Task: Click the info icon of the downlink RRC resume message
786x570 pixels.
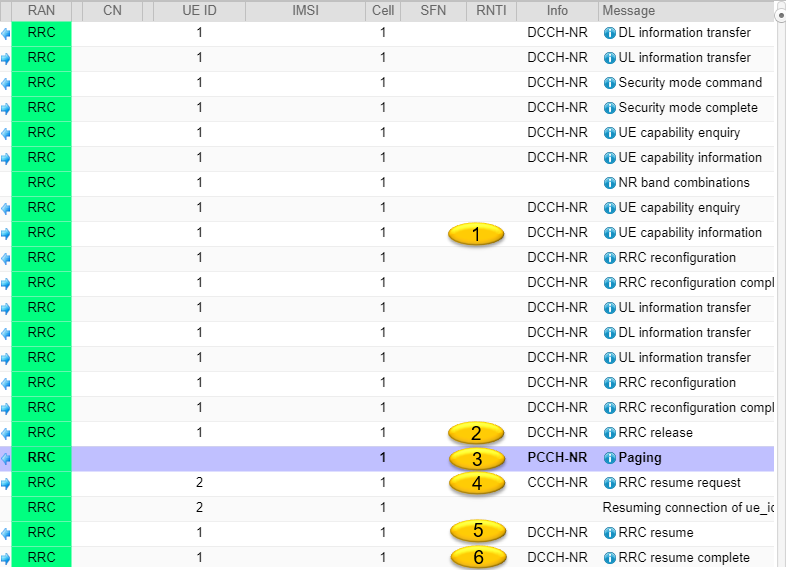Action: pos(610,533)
